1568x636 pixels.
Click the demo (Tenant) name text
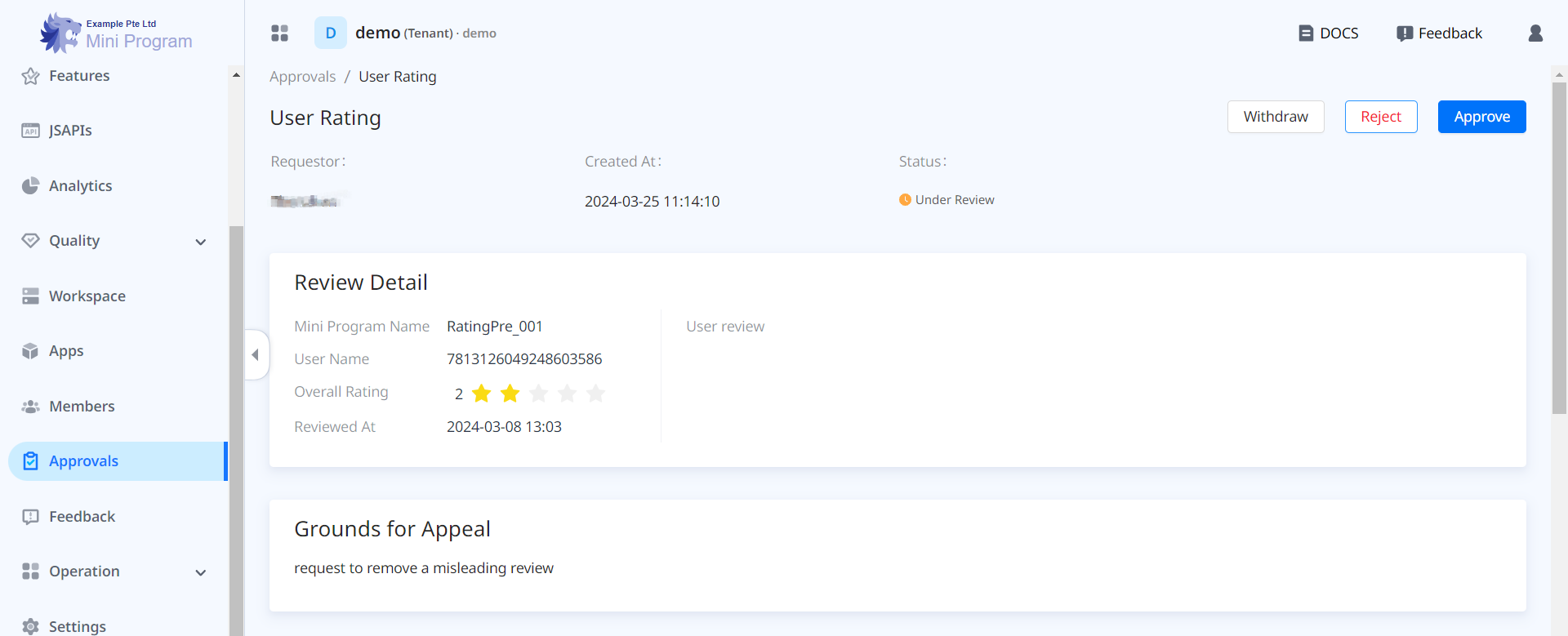pyautogui.click(x=404, y=33)
